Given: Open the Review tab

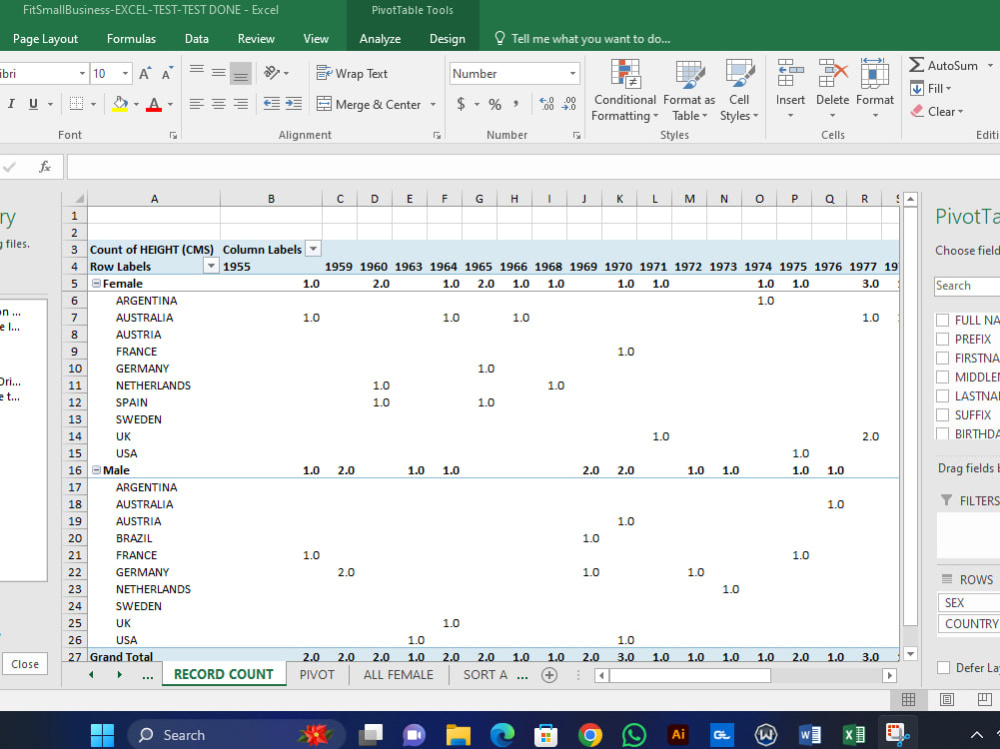Looking at the screenshot, I should click(256, 38).
